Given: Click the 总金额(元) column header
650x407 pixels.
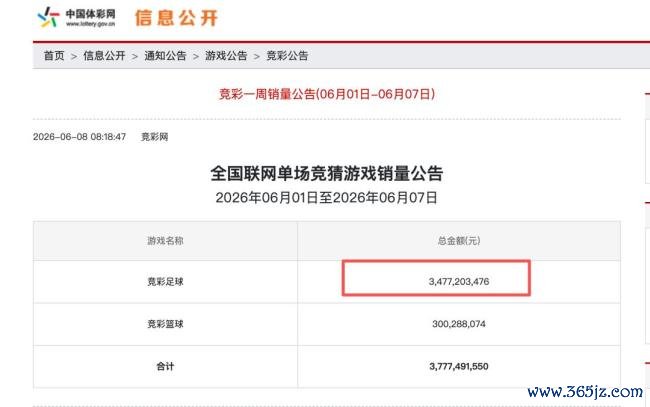Looking at the screenshot, I should click(459, 241).
